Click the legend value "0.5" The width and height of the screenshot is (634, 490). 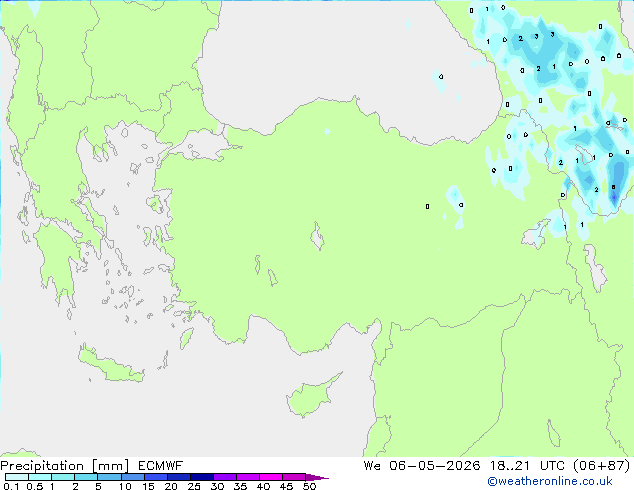(x=34, y=486)
